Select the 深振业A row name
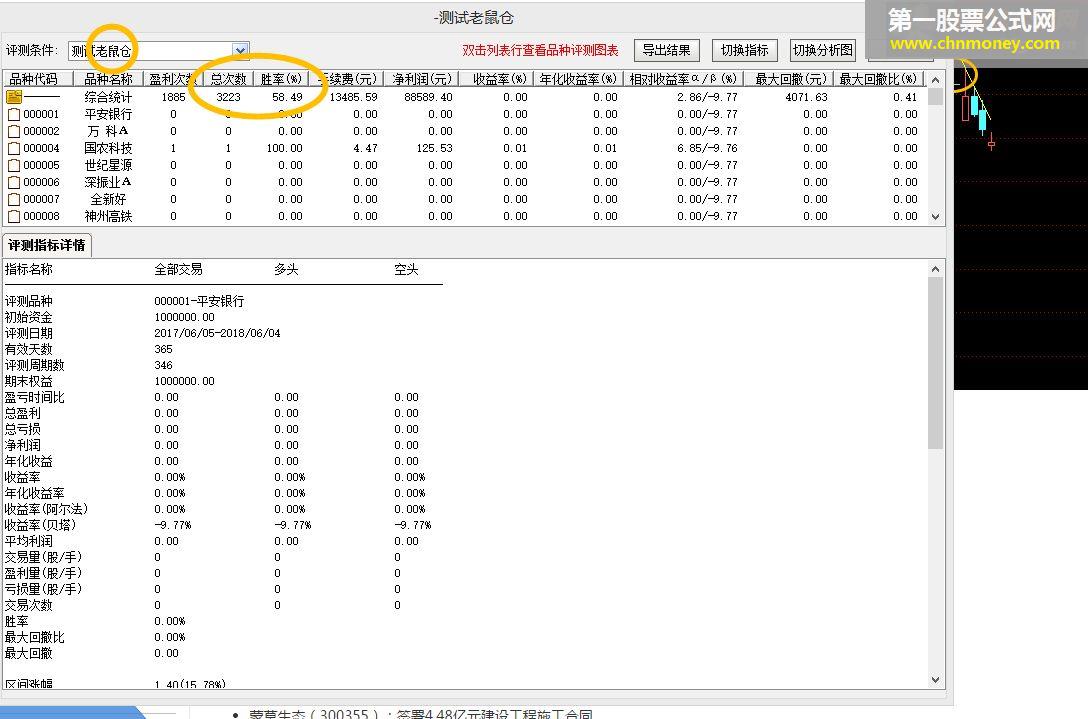 tap(108, 183)
